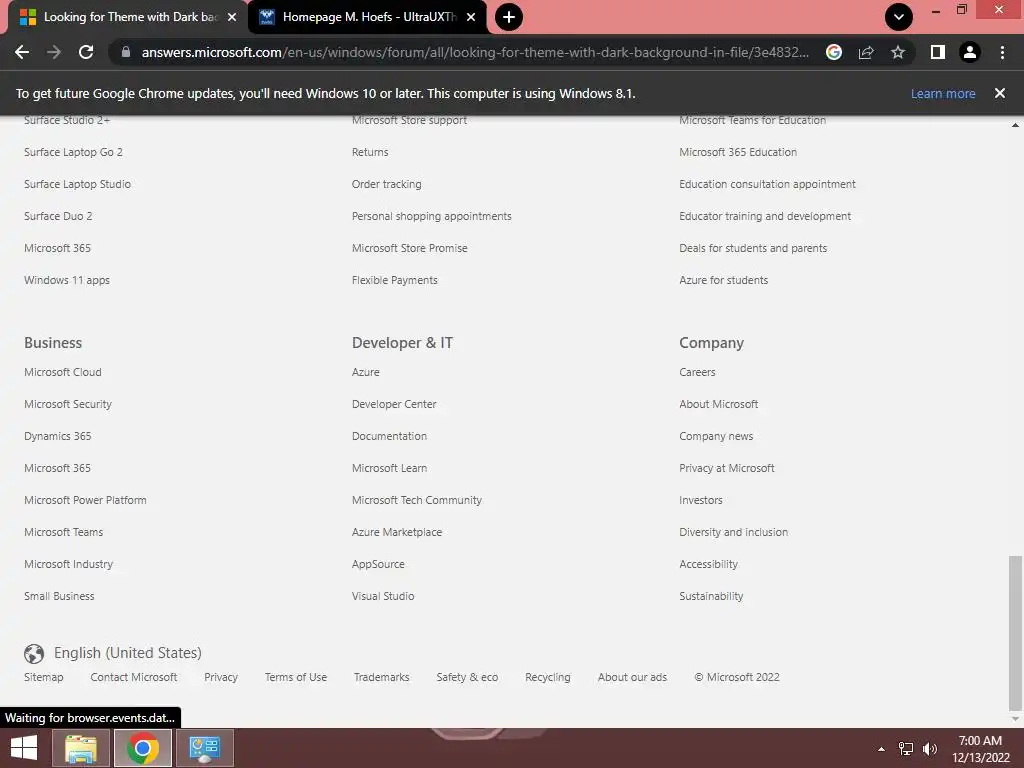
Task: Click the padlock site info icon
Action: [126, 52]
